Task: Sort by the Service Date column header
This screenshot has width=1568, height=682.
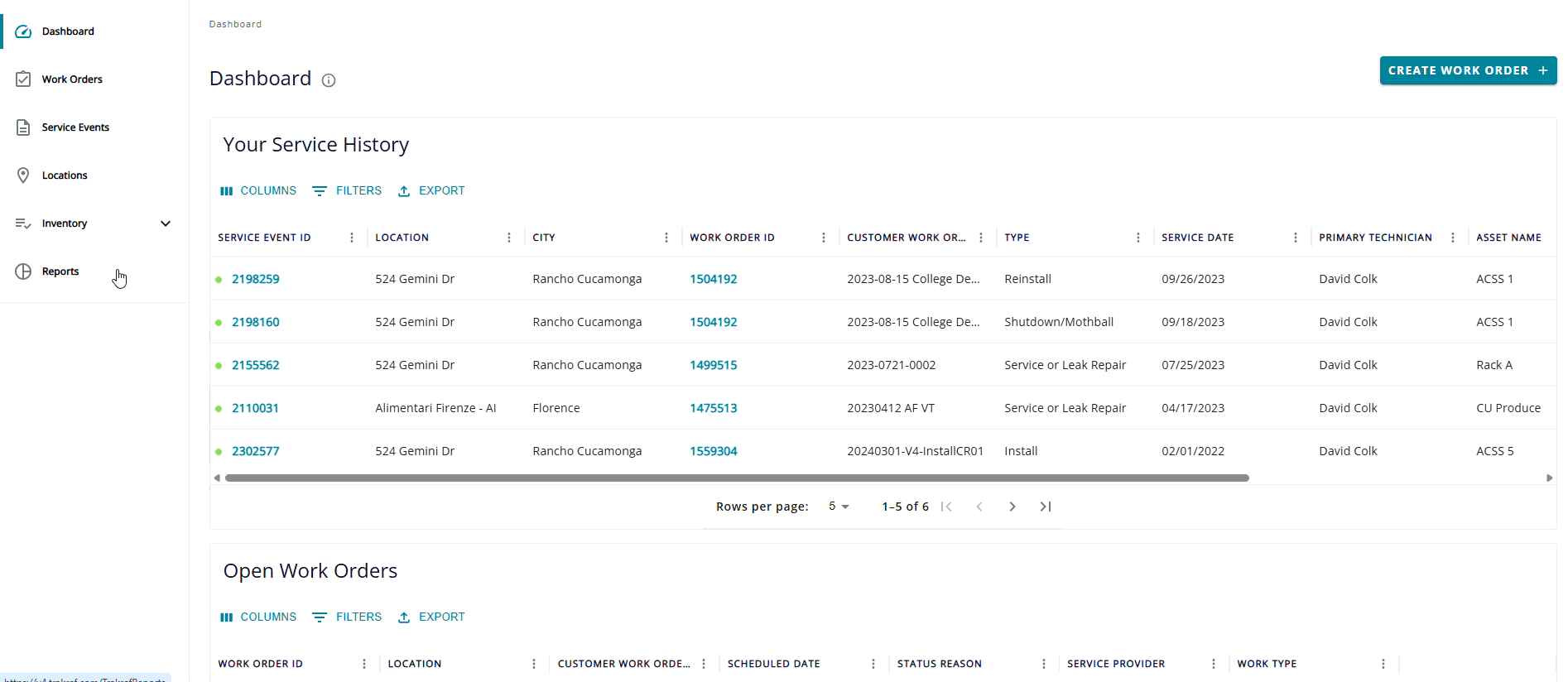Action: point(1198,238)
